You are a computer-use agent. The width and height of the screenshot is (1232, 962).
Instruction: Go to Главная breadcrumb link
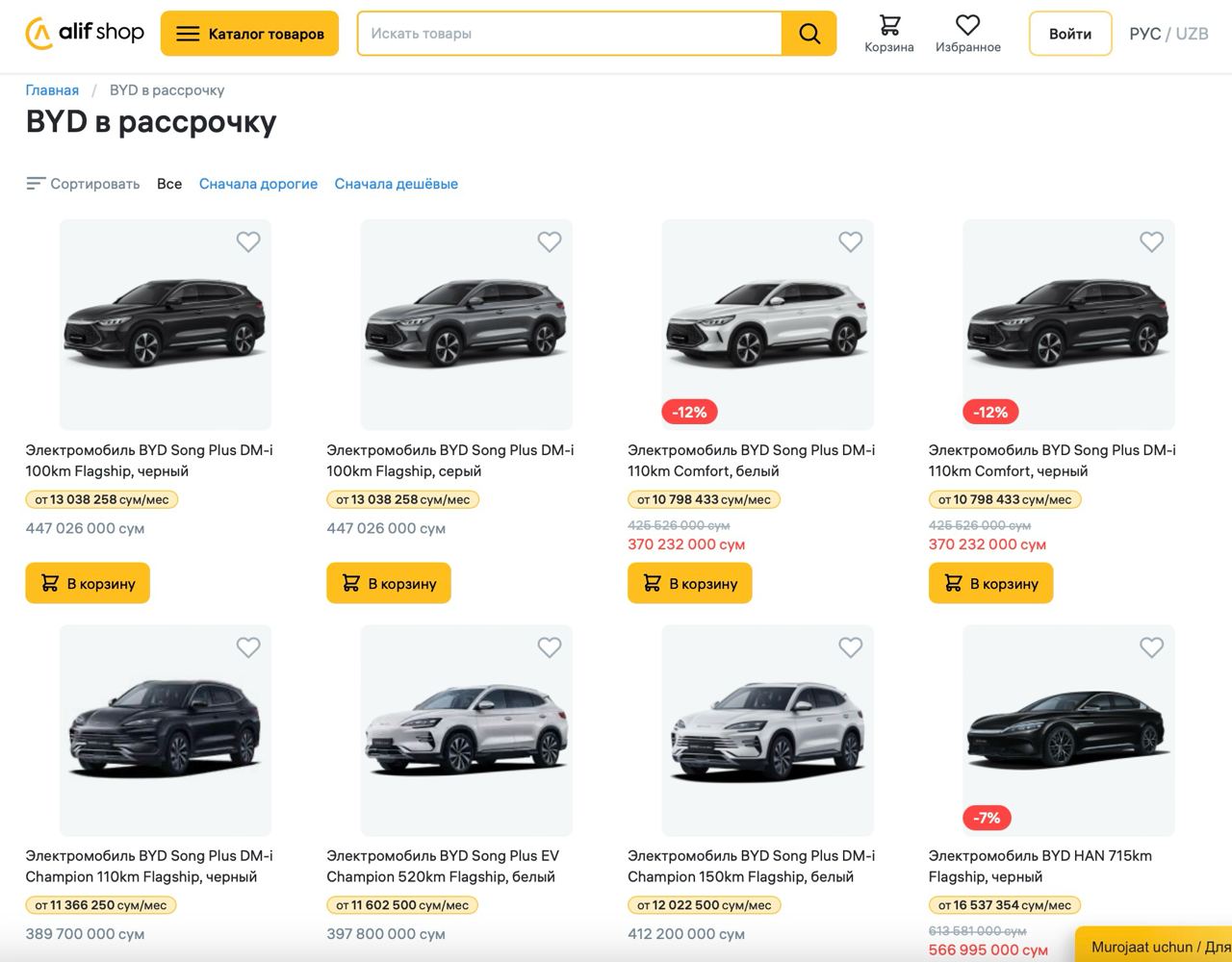tap(52, 90)
